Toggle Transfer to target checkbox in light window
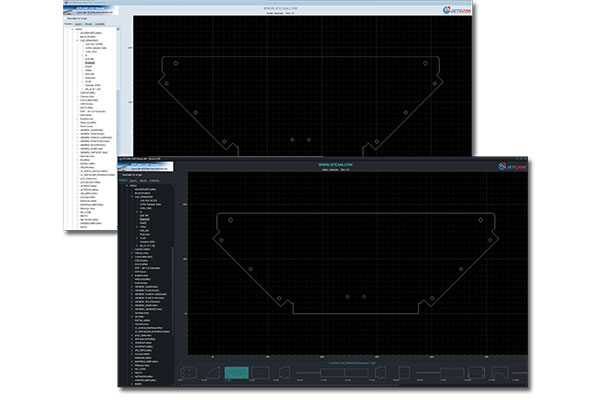 tap(66, 18)
